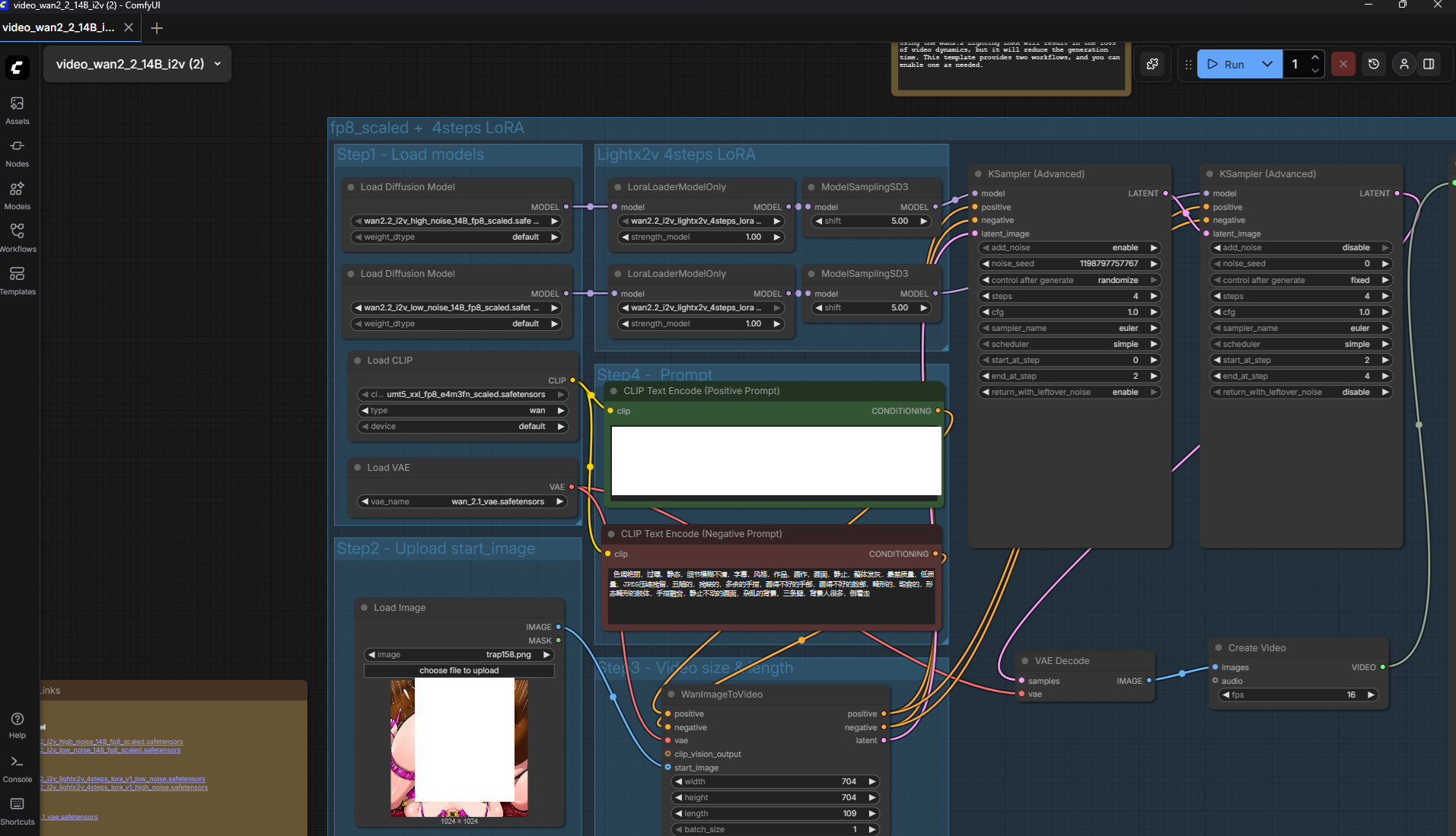Toggle the Console panel
This screenshot has height=836, width=1456.
[17, 769]
